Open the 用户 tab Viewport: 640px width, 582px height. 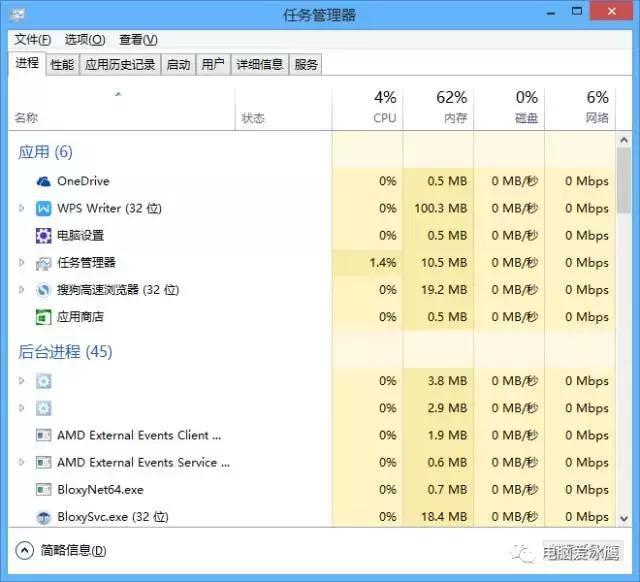click(x=213, y=64)
